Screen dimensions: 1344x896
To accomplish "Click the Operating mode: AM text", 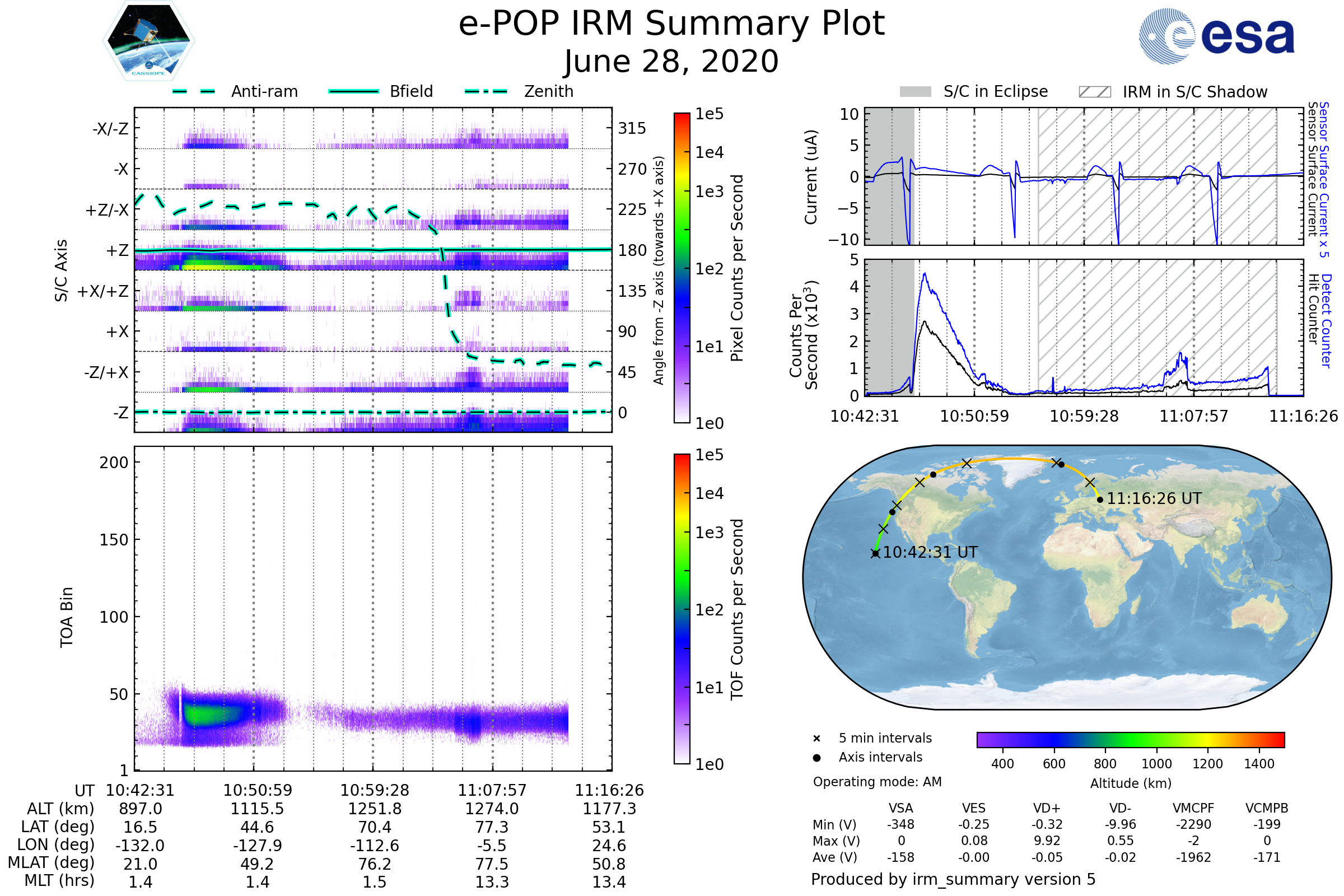I will [877, 782].
